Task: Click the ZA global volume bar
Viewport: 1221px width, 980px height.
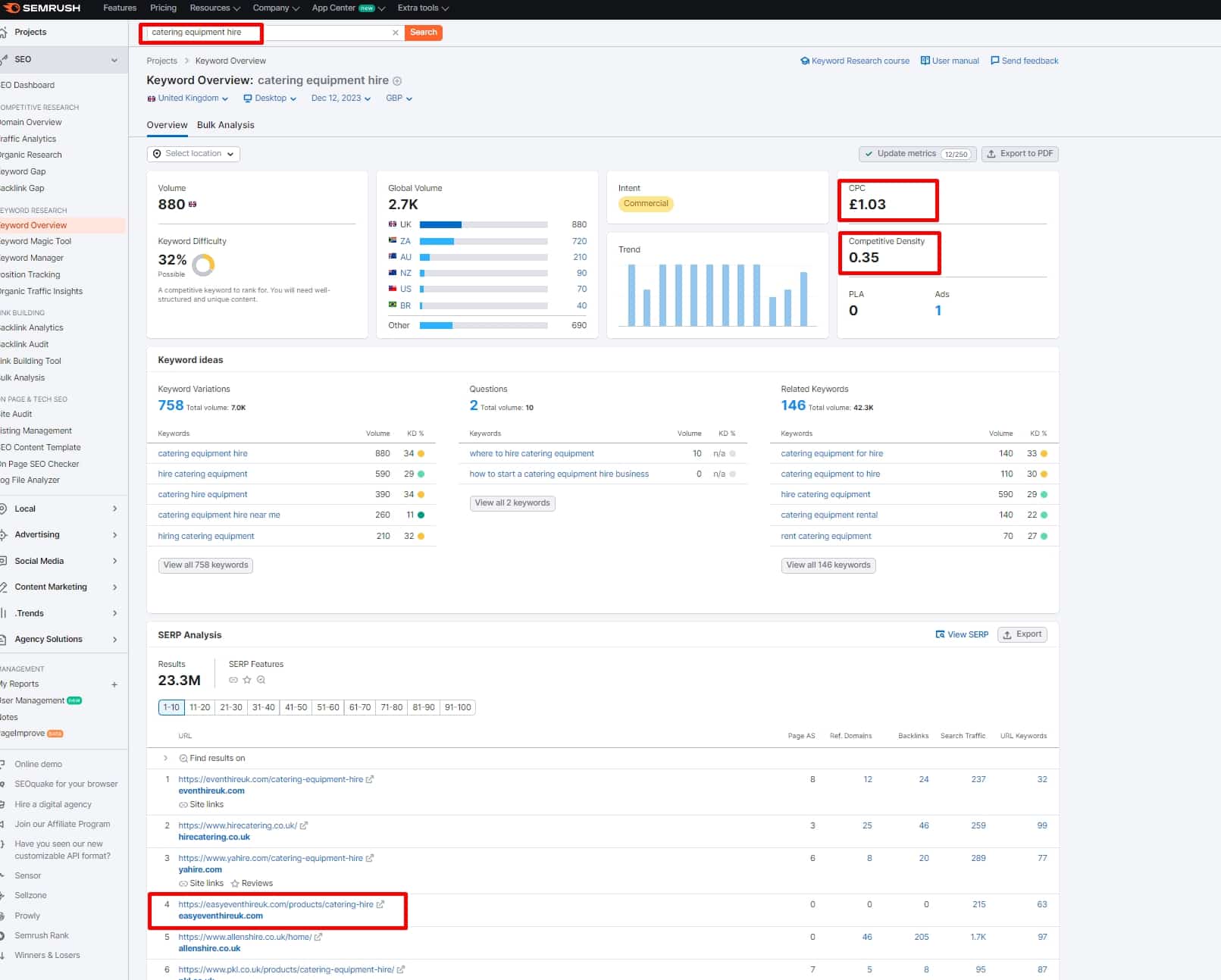Action: click(484, 241)
